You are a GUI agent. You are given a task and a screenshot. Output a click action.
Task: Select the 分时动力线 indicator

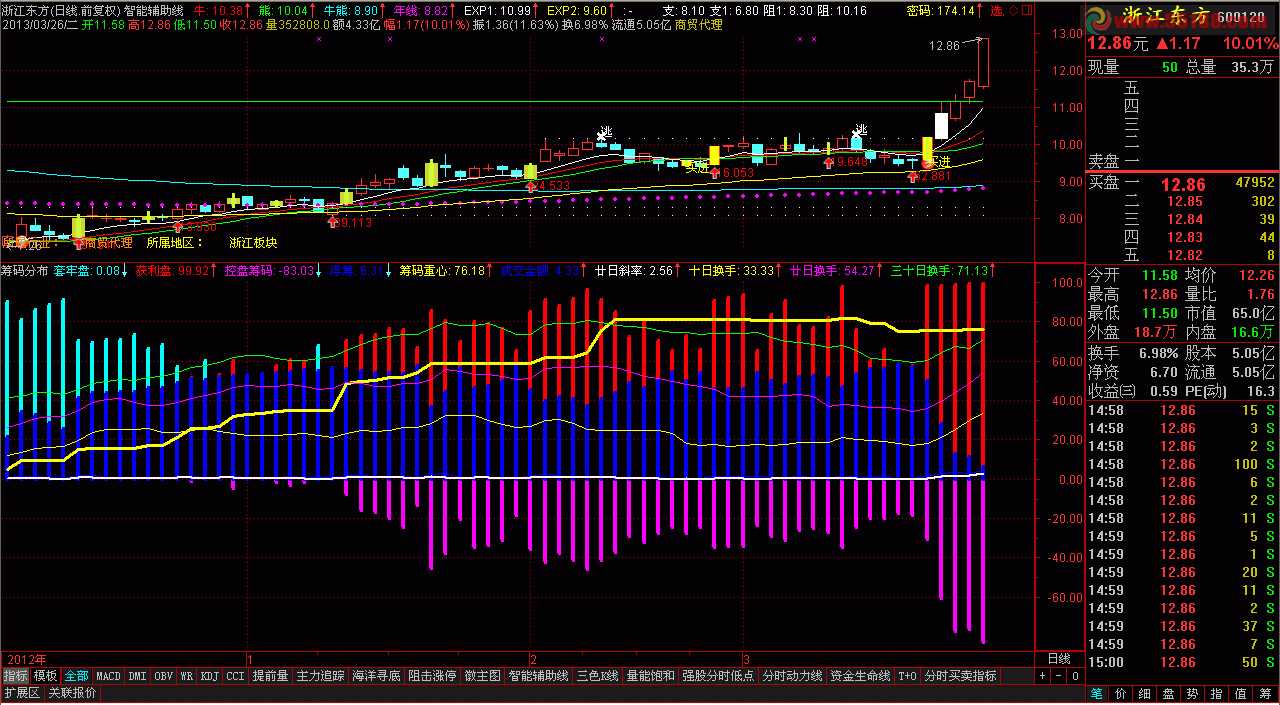coord(792,676)
